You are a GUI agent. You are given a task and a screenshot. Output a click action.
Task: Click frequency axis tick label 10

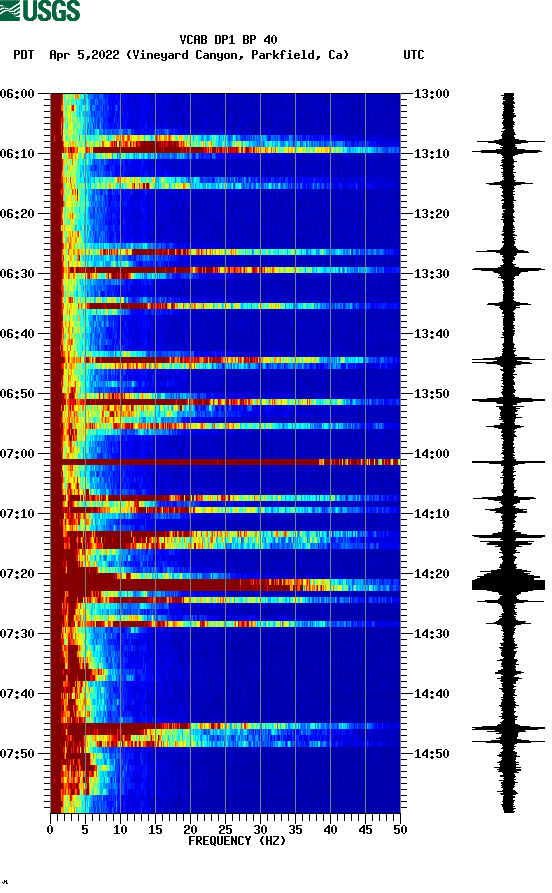tap(120, 830)
